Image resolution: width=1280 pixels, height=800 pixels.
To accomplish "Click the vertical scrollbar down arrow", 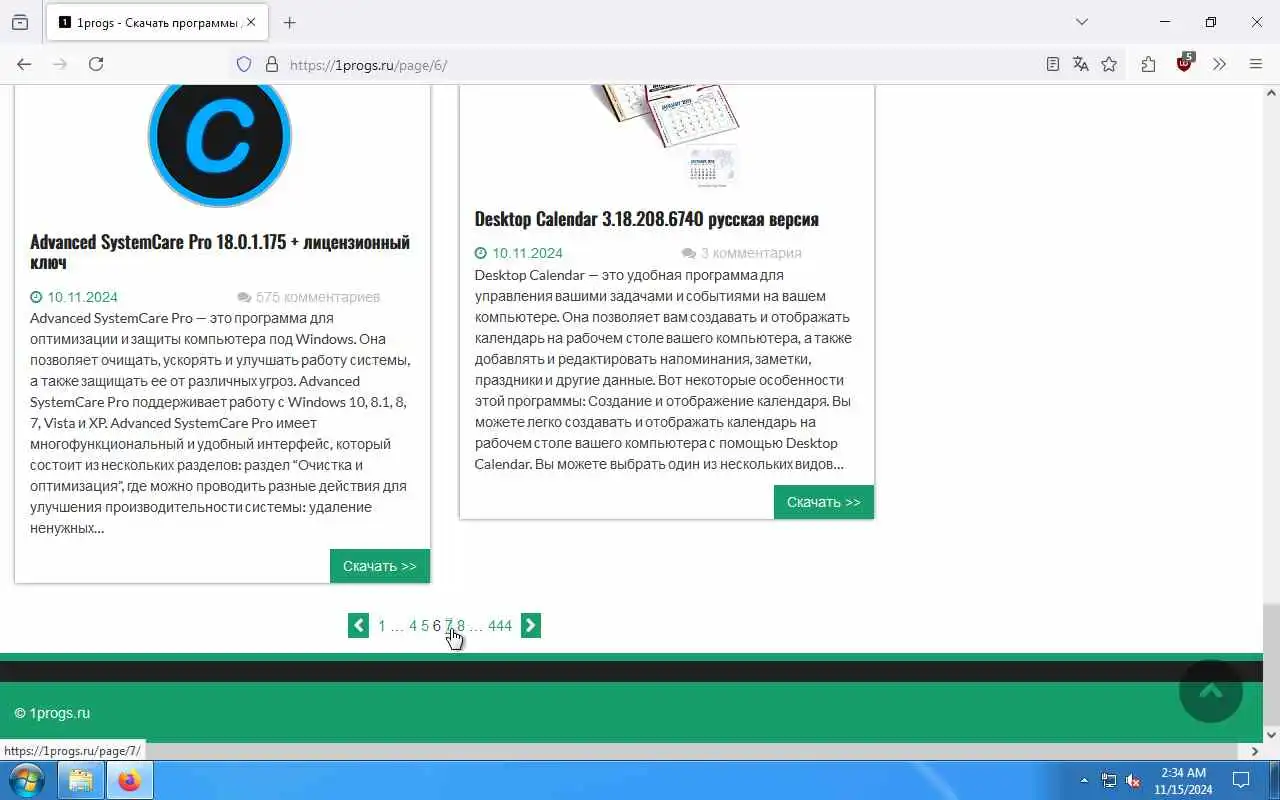I will pyautogui.click(x=1272, y=735).
